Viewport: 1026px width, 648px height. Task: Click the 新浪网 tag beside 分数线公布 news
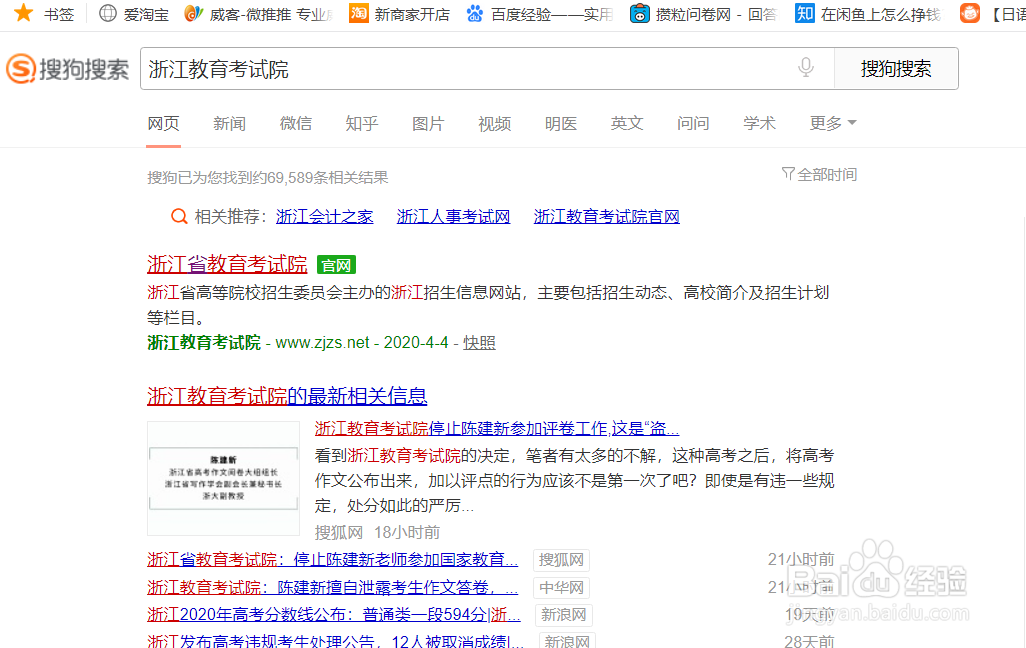tap(563, 615)
